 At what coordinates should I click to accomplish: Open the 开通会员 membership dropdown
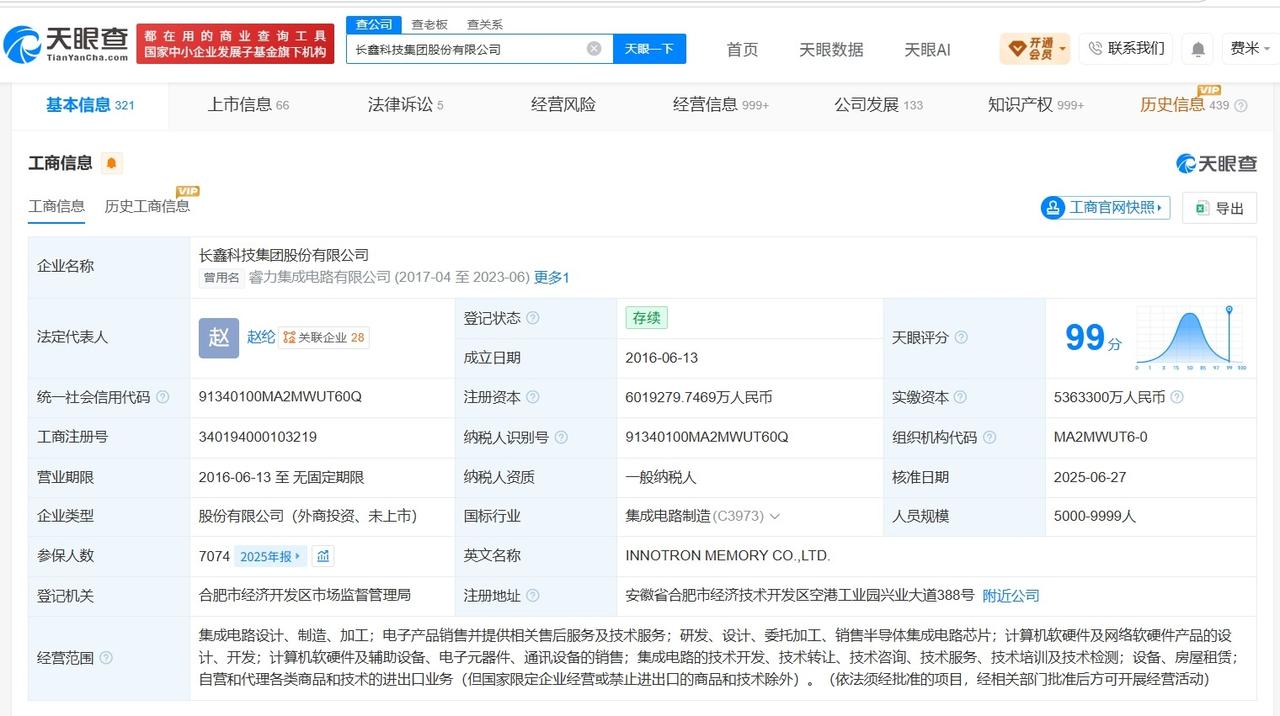[1035, 48]
